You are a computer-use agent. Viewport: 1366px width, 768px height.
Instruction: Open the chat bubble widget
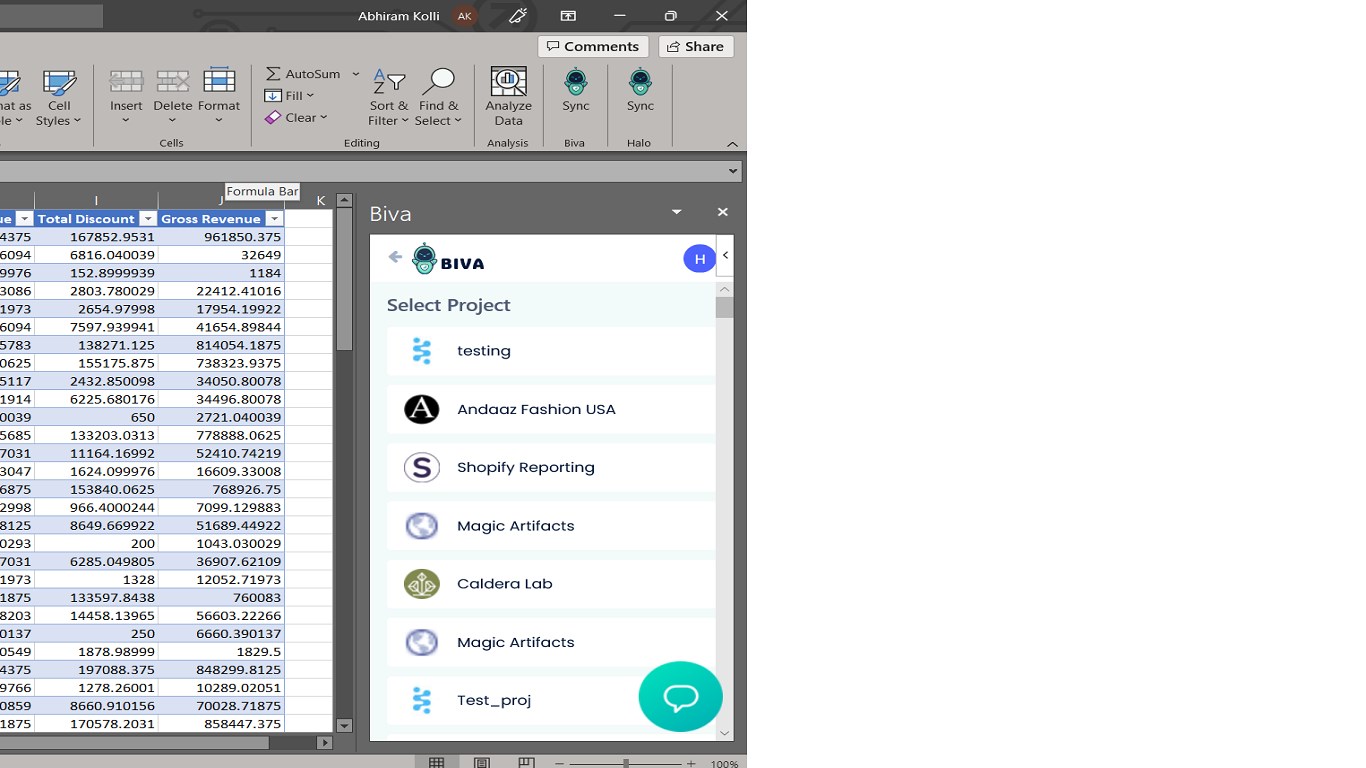coord(680,697)
